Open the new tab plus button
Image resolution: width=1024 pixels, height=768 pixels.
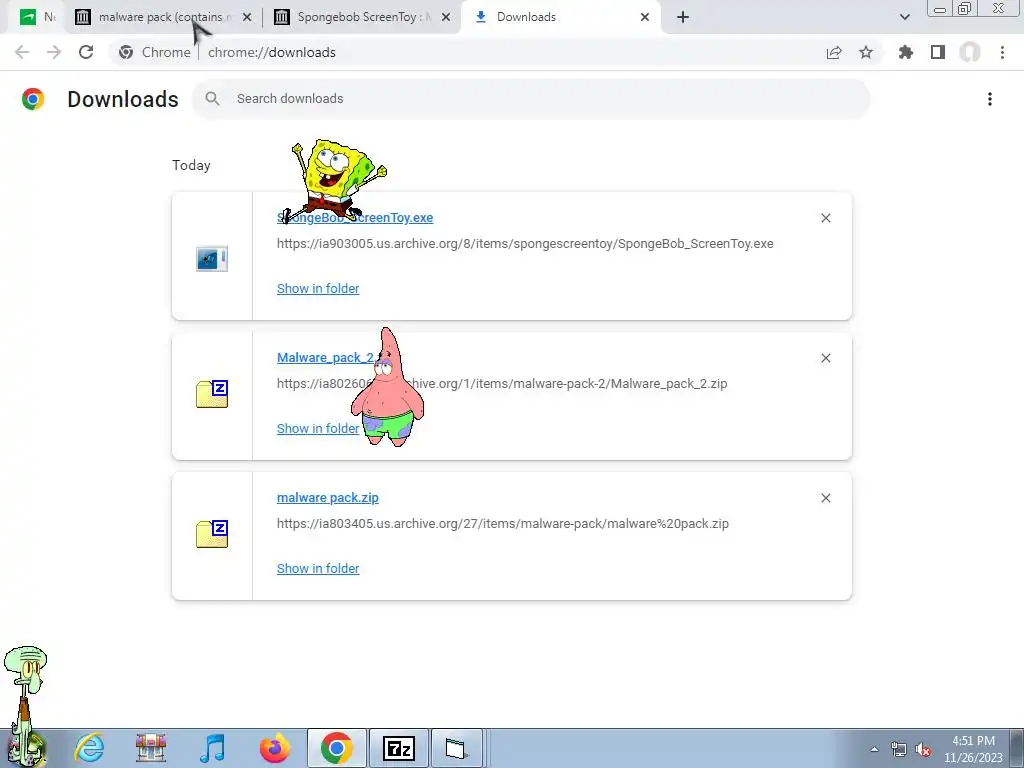coord(683,17)
